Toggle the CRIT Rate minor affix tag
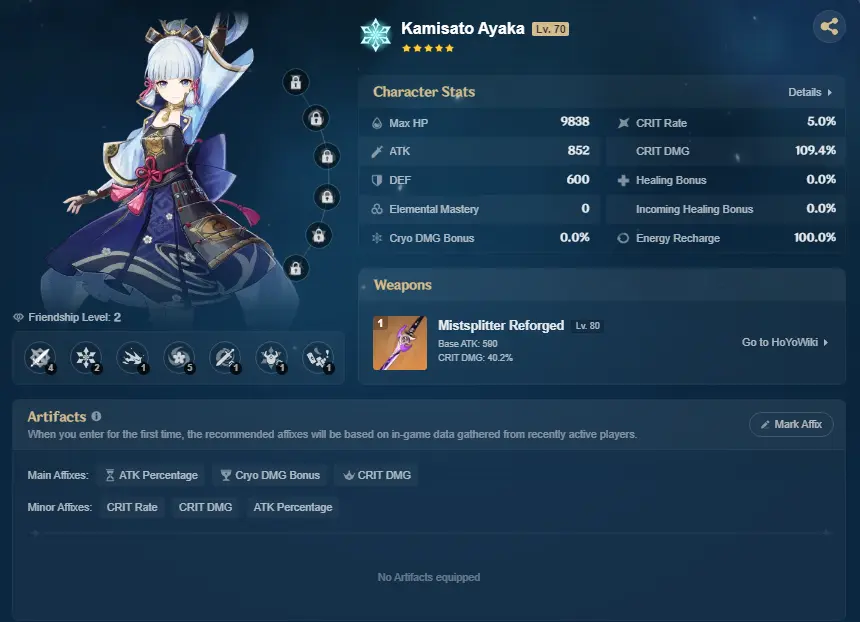 (x=132, y=507)
